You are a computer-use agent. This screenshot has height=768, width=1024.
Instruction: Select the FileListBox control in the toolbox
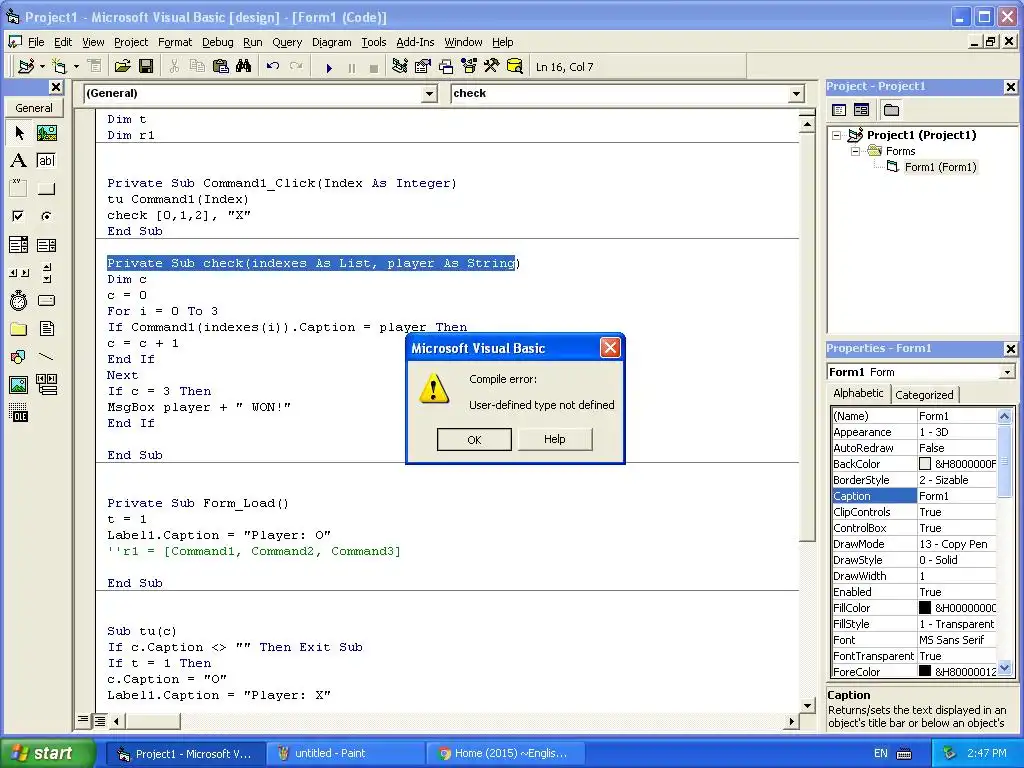[46, 328]
